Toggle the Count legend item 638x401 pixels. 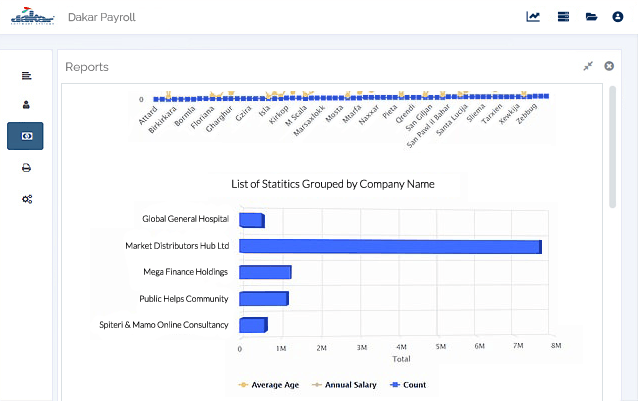408,385
